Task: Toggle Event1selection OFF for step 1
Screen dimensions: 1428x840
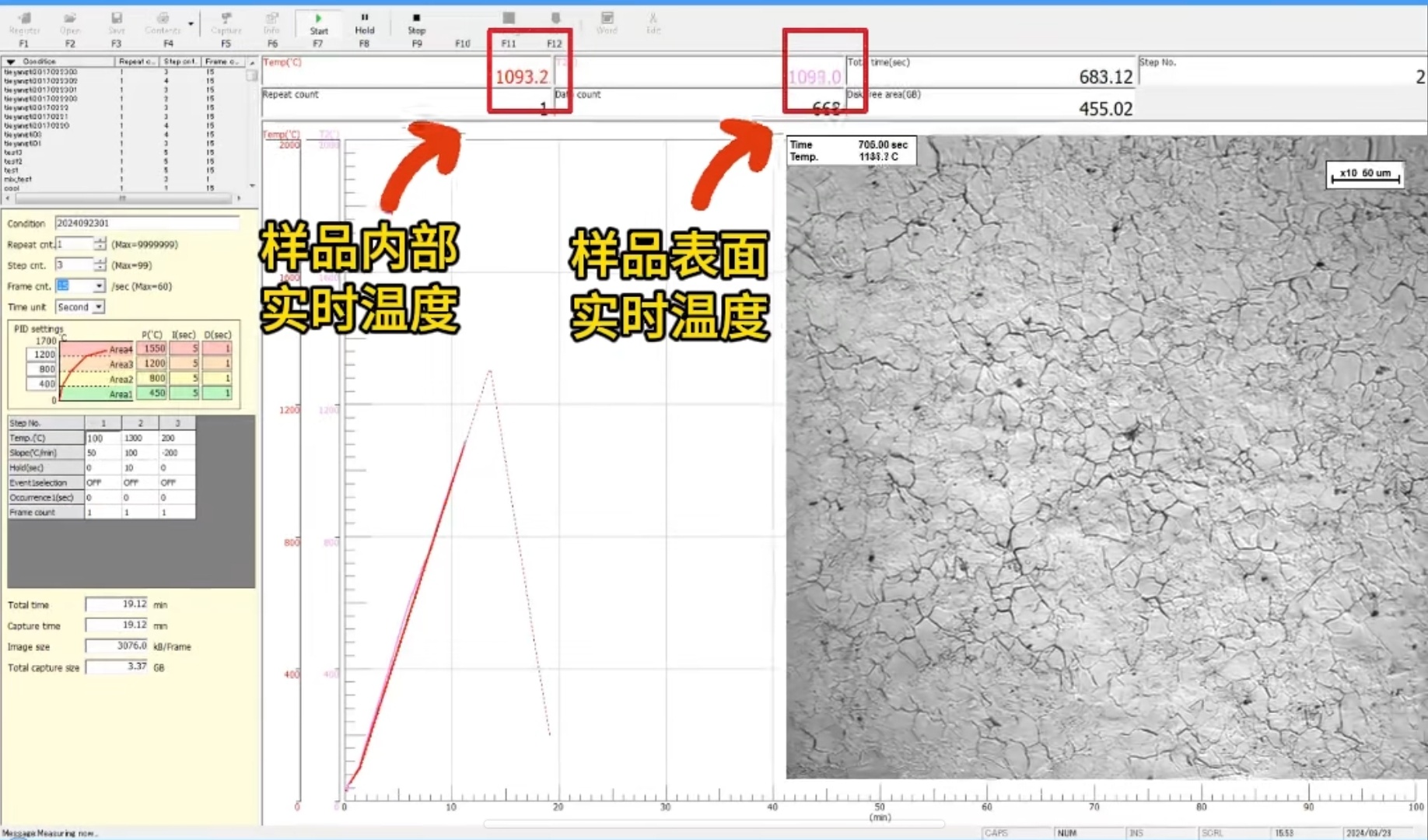Action: tap(102, 483)
